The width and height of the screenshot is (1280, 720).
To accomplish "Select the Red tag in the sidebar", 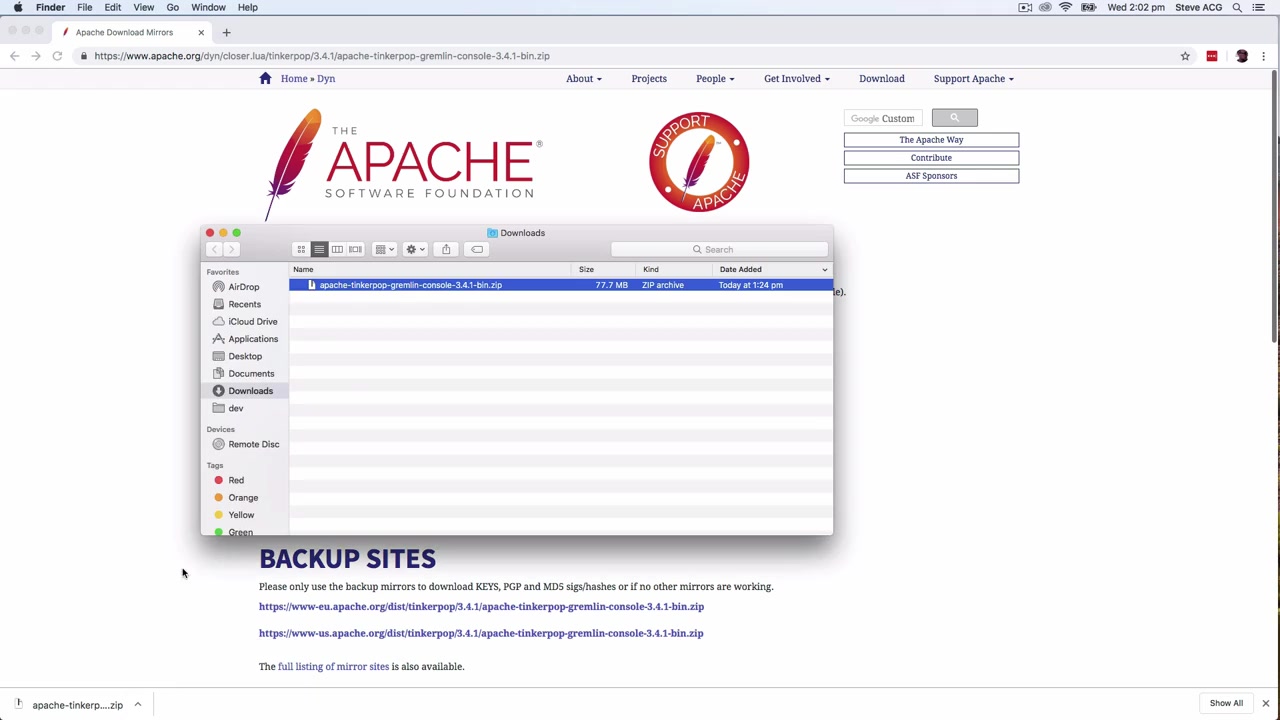I will click(x=236, y=480).
